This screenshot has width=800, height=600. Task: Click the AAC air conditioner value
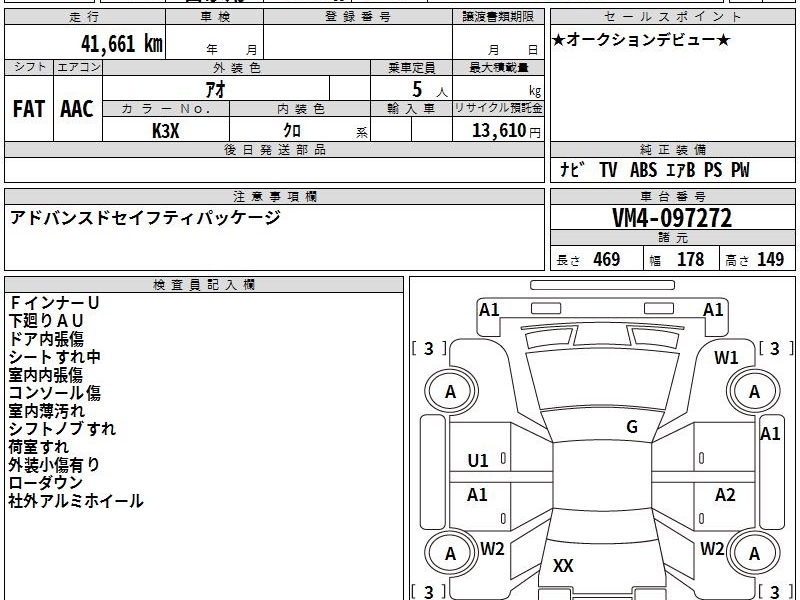[77, 109]
